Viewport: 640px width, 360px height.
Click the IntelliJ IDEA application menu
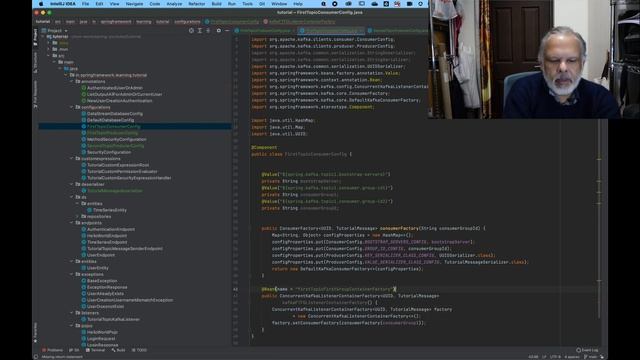click(x=63, y=4)
